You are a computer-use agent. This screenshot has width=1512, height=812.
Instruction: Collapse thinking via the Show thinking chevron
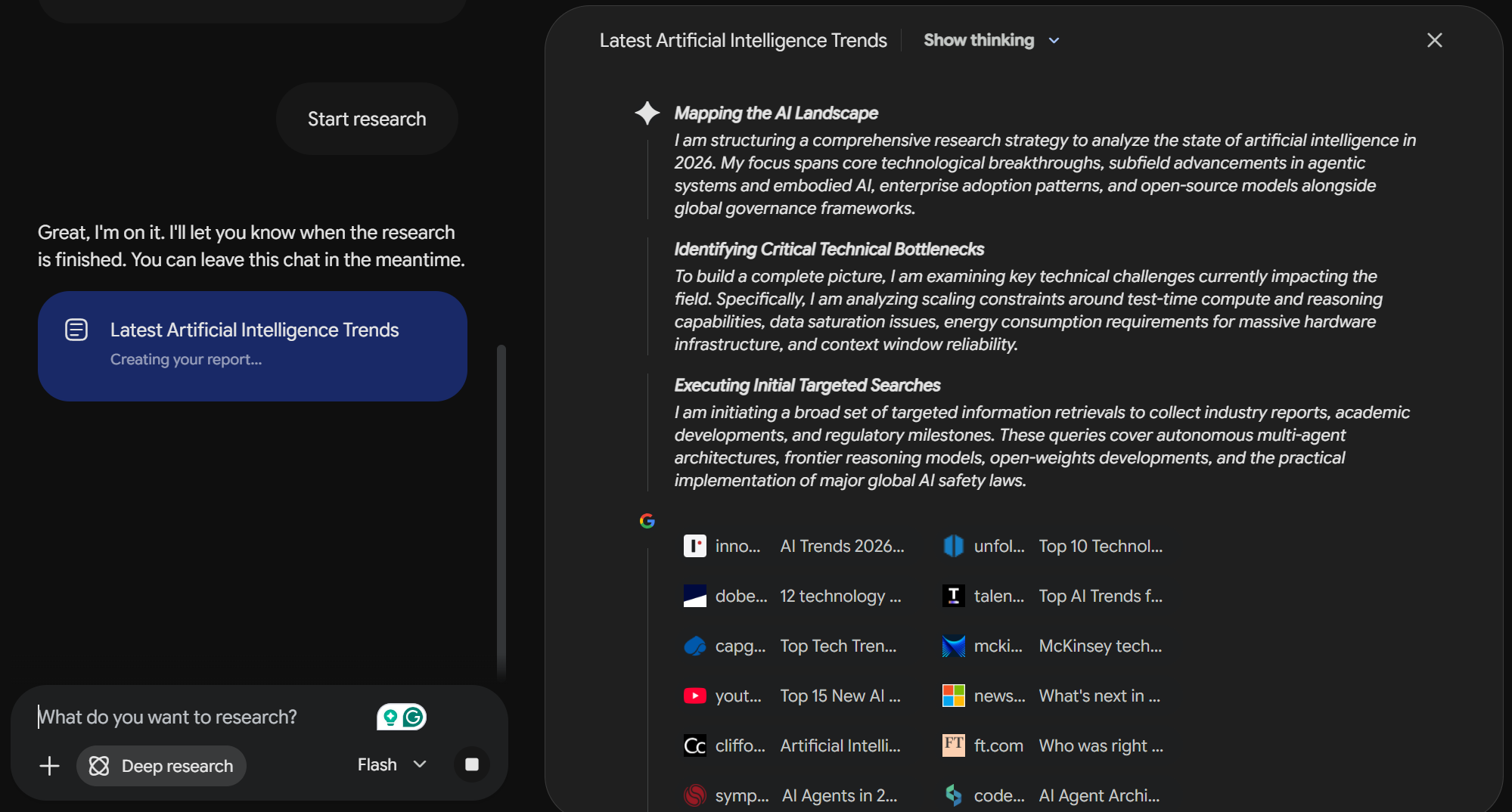pos(1054,41)
